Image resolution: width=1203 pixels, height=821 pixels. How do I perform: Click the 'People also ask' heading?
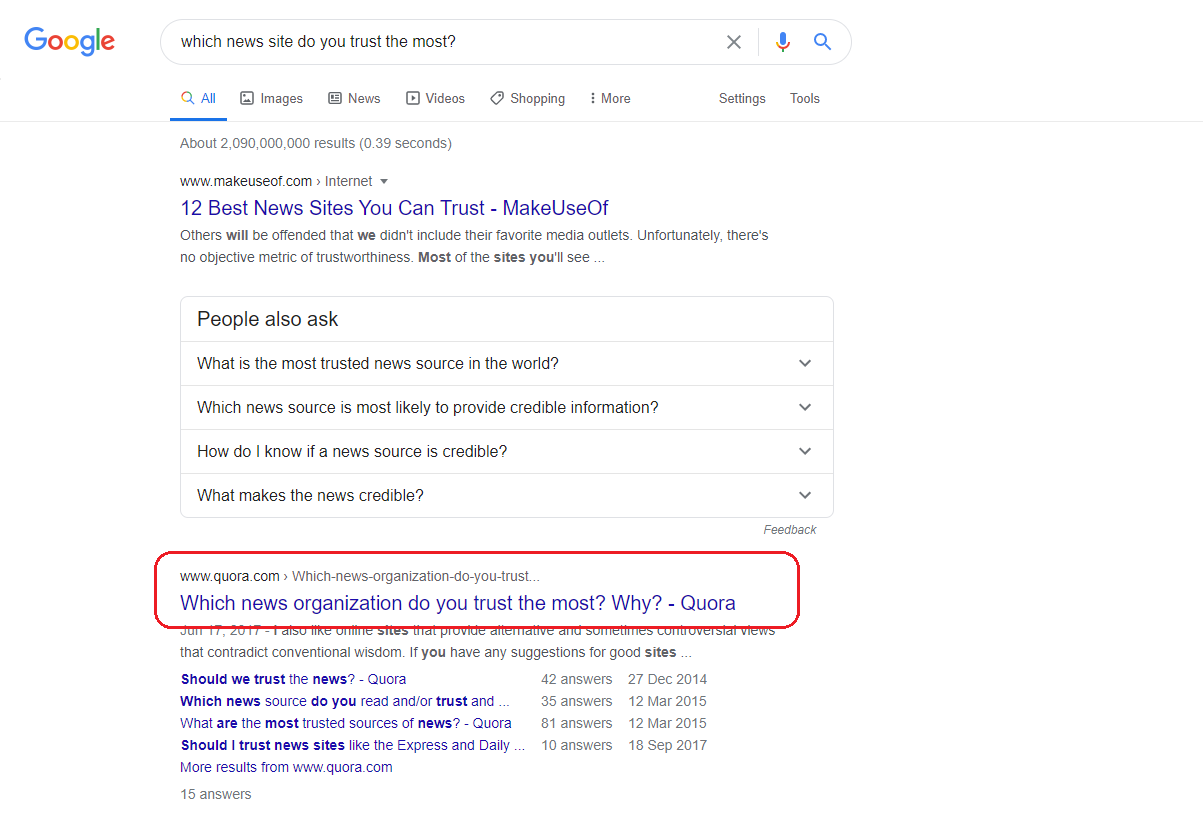coord(268,319)
